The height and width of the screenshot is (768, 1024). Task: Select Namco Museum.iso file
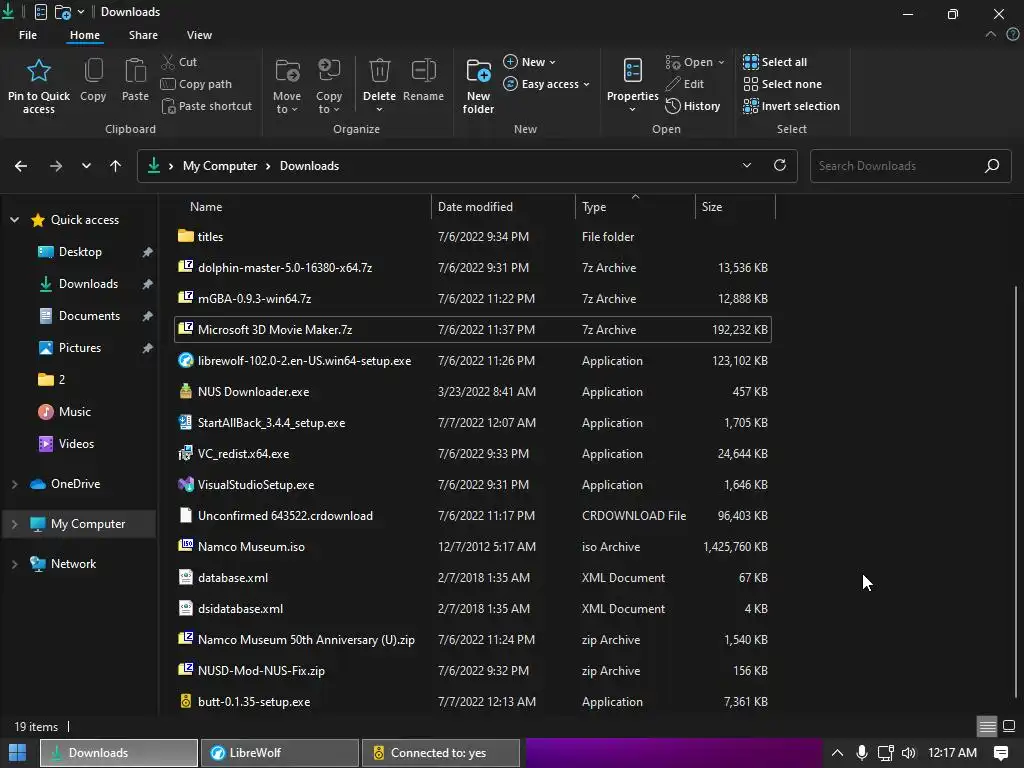click(473, 547)
